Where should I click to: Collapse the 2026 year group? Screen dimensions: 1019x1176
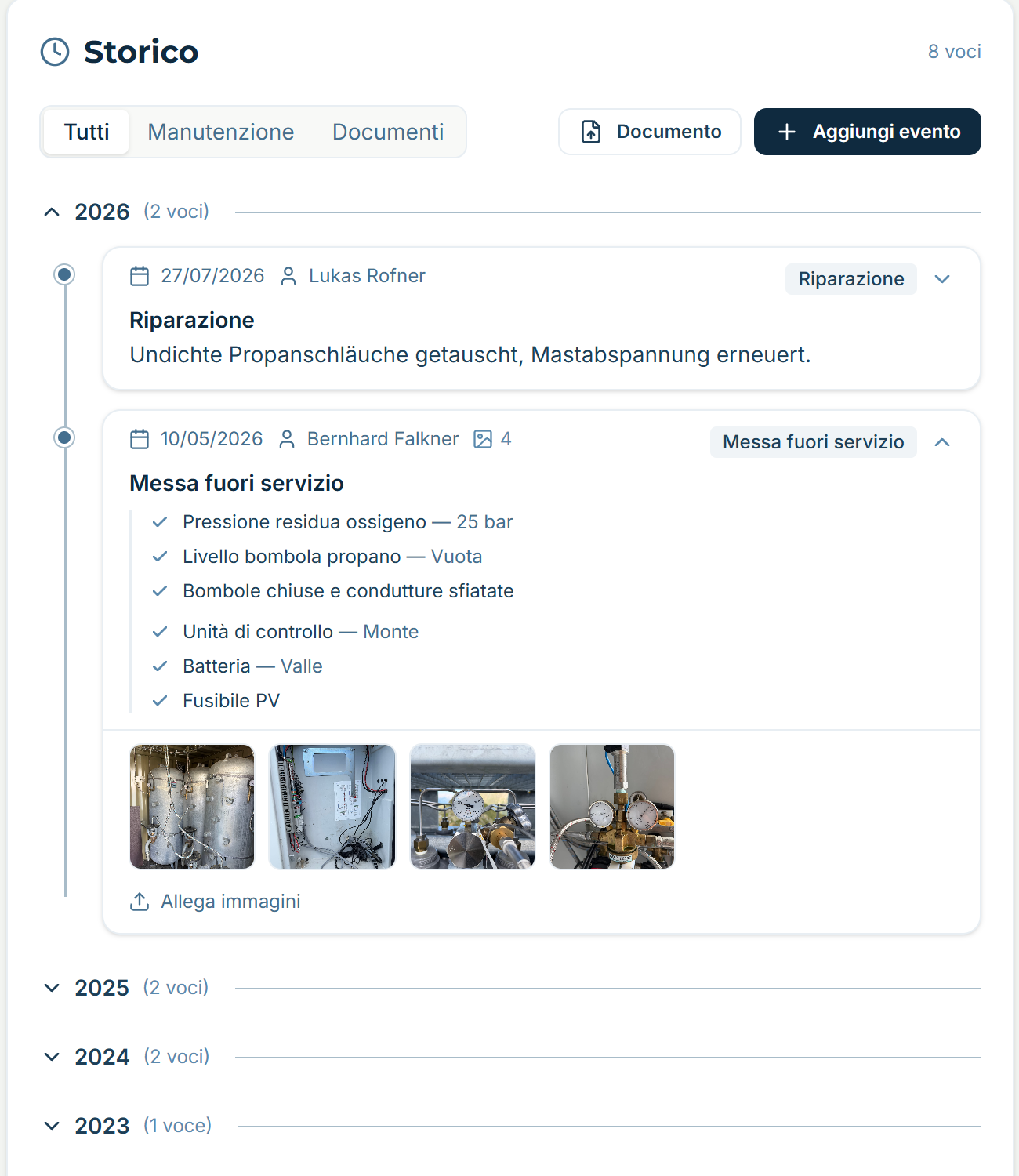(52, 212)
